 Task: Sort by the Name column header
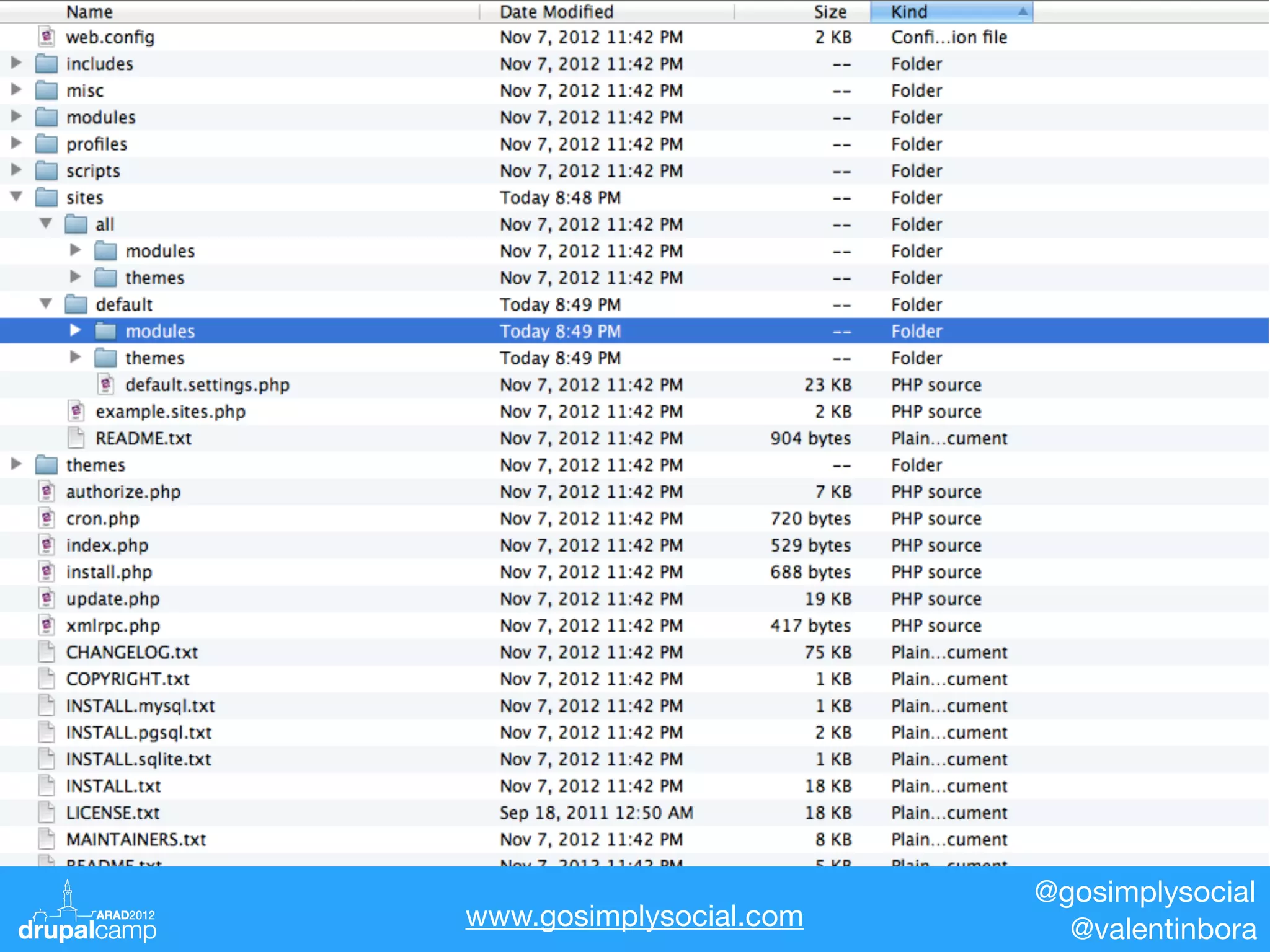pyautogui.click(x=90, y=12)
